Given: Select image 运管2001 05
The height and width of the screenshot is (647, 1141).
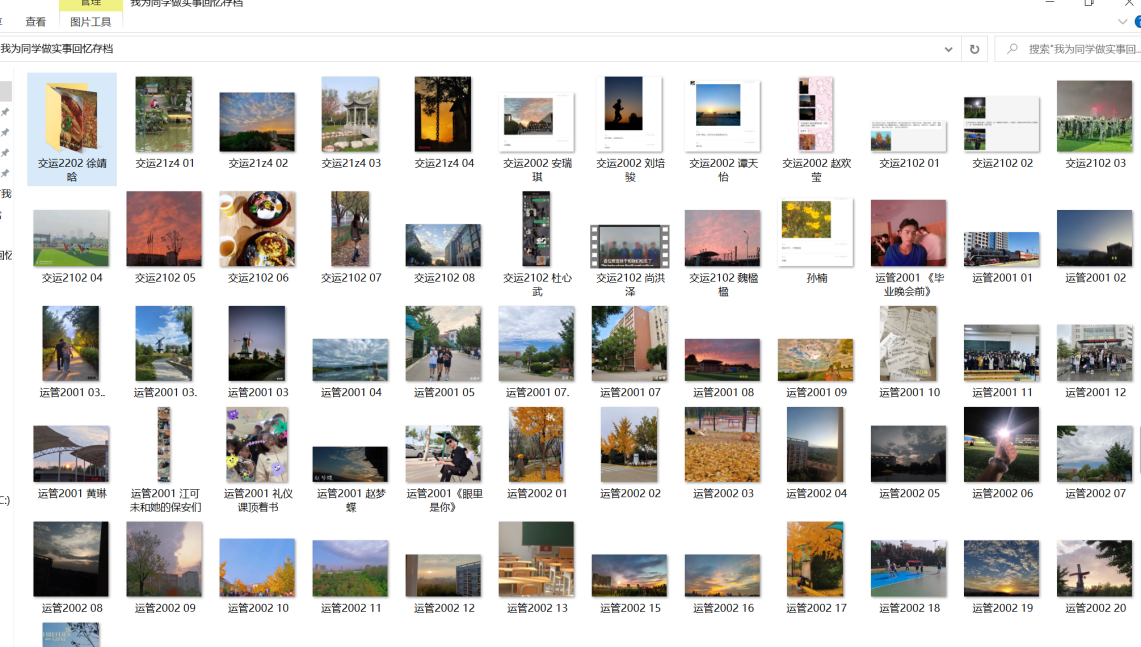Looking at the screenshot, I should click(x=444, y=344).
